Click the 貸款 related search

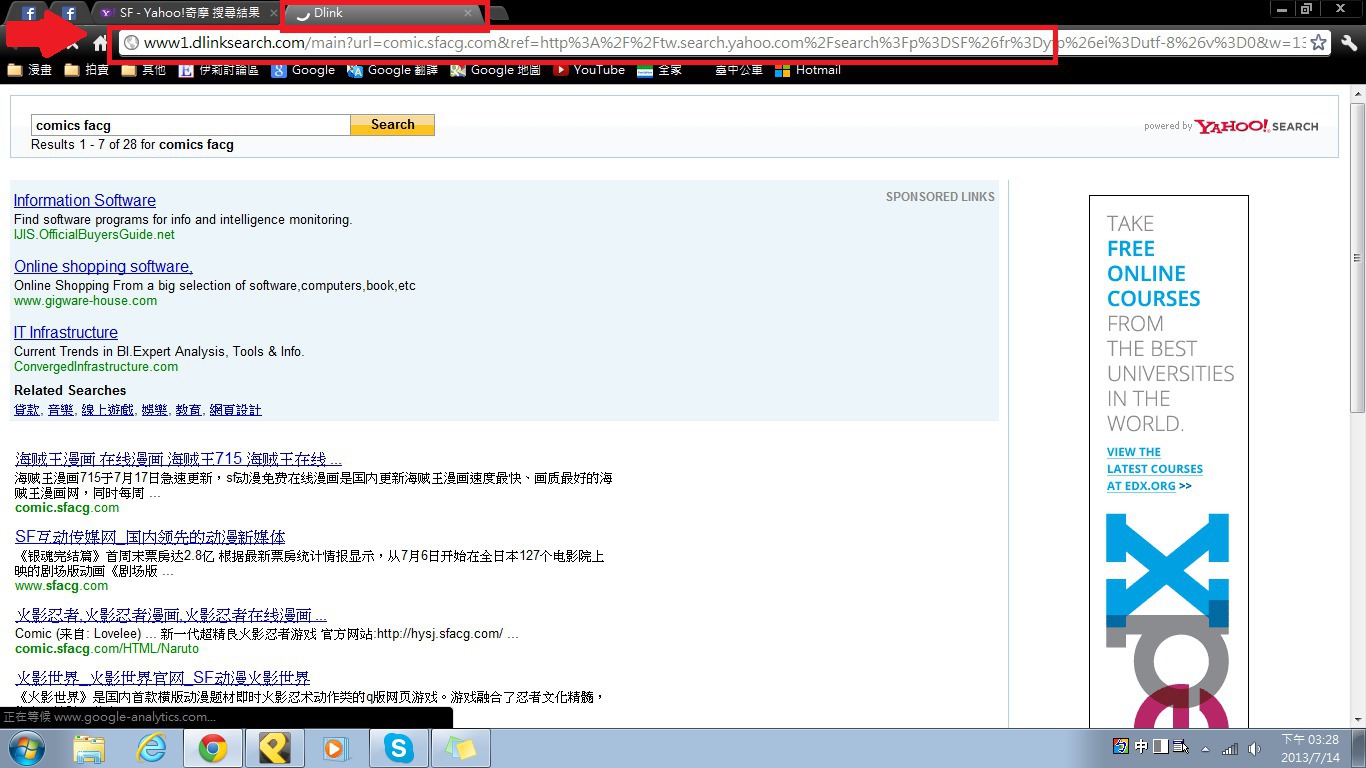pyautogui.click(x=27, y=410)
